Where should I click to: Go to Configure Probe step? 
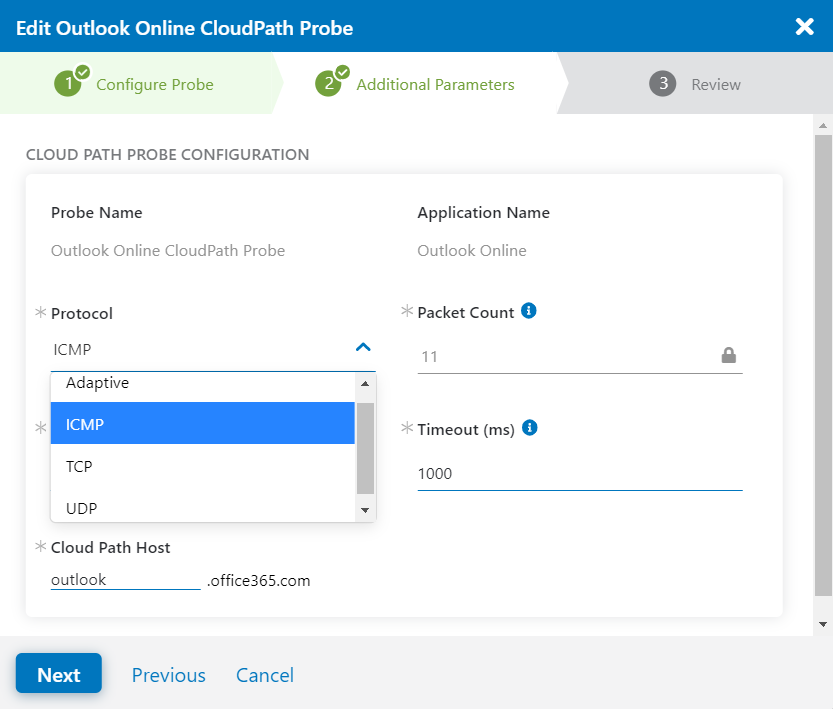coord(154,85)
